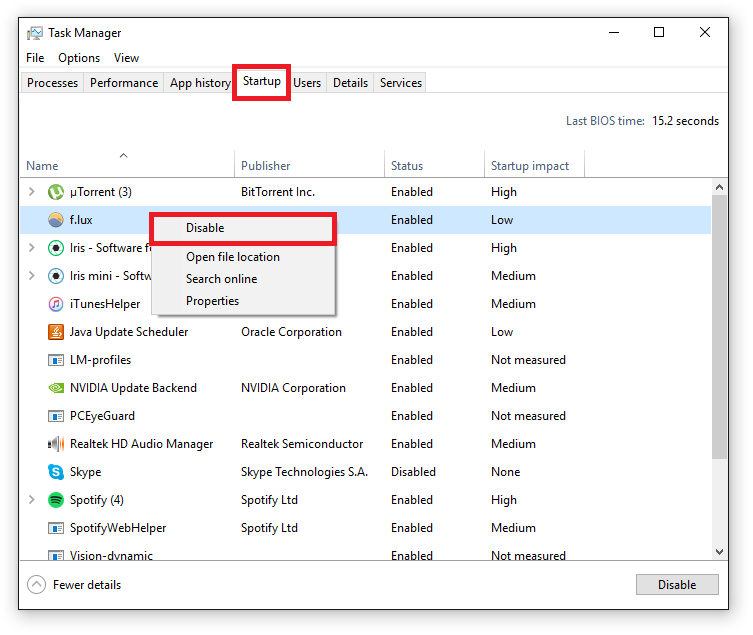
Task: Sort by the Name column header
Action: click(127, 166)
